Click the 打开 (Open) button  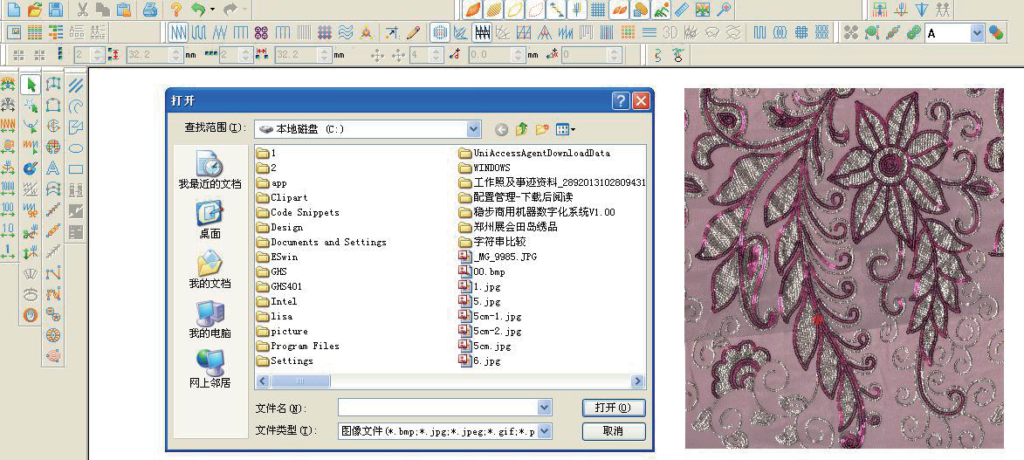(x=613, y=408)
